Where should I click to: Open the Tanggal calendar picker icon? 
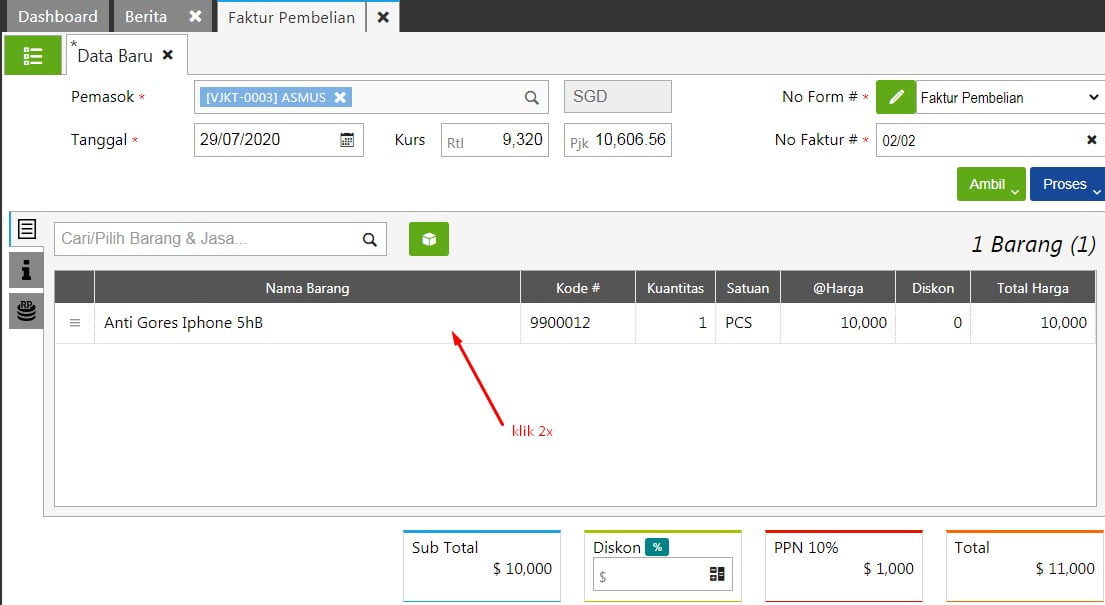[347, 140]
